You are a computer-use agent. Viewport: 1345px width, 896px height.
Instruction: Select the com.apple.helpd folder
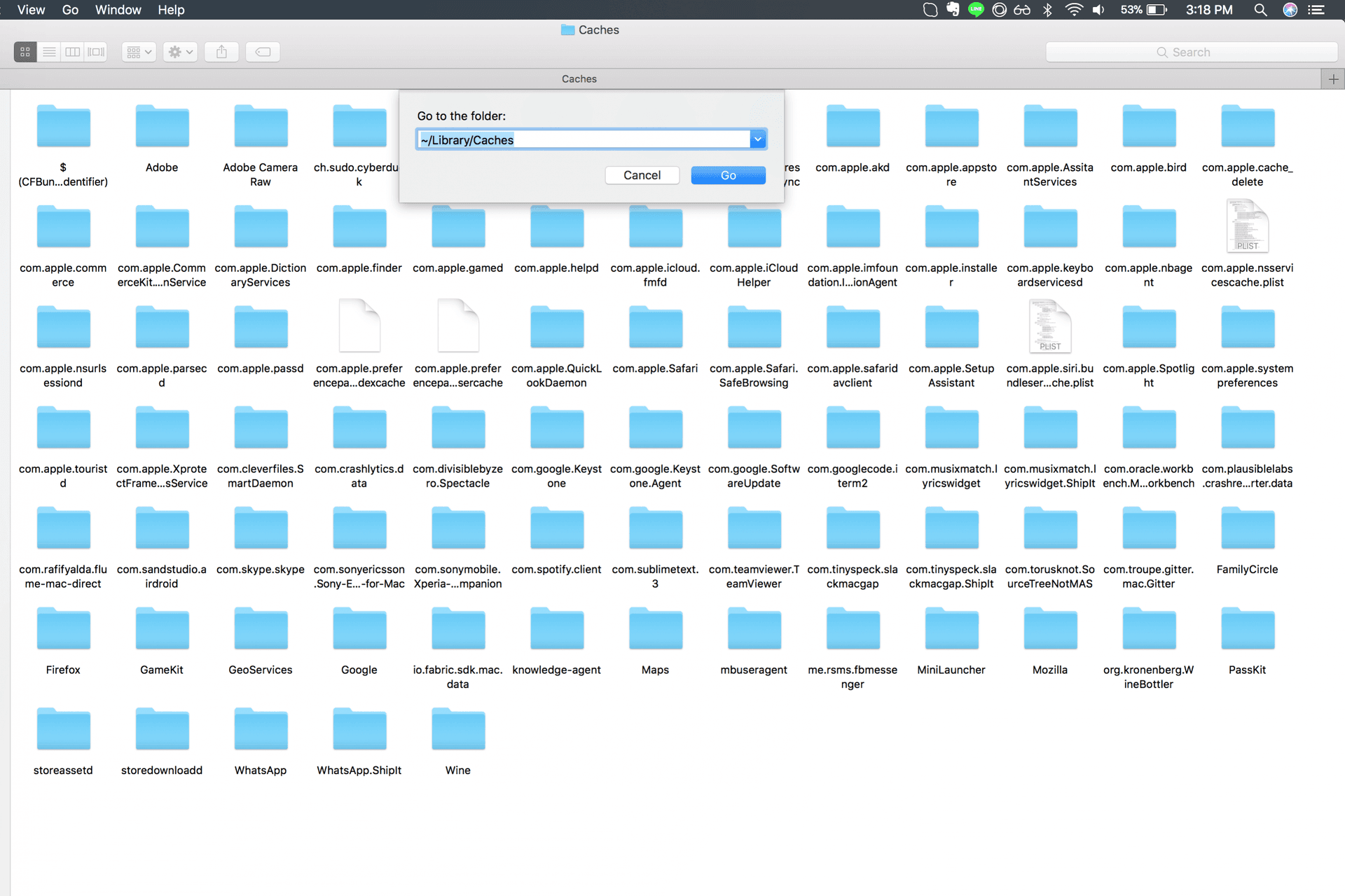point(556,226)
